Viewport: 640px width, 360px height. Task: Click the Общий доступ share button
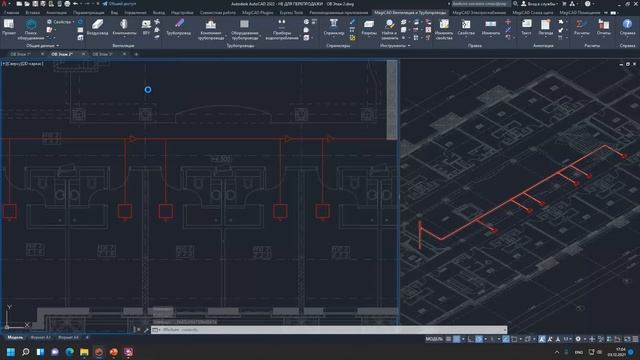point(120,4)
